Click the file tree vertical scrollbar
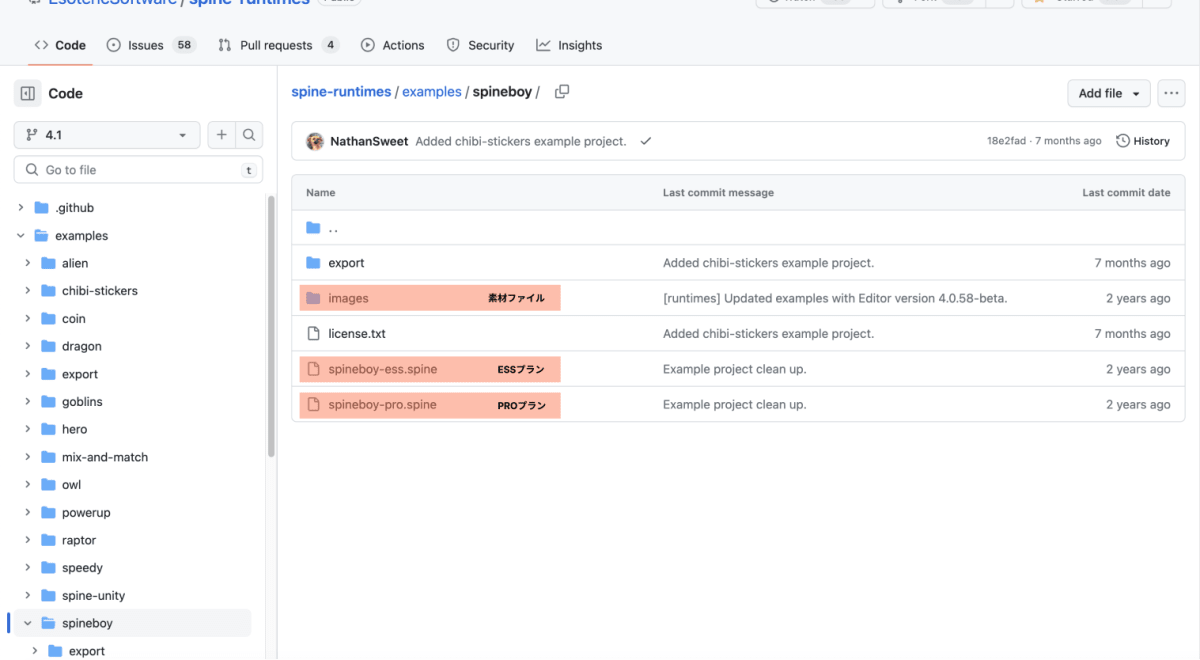Viewport: 1200px width, 660px height. coord(269,326)
